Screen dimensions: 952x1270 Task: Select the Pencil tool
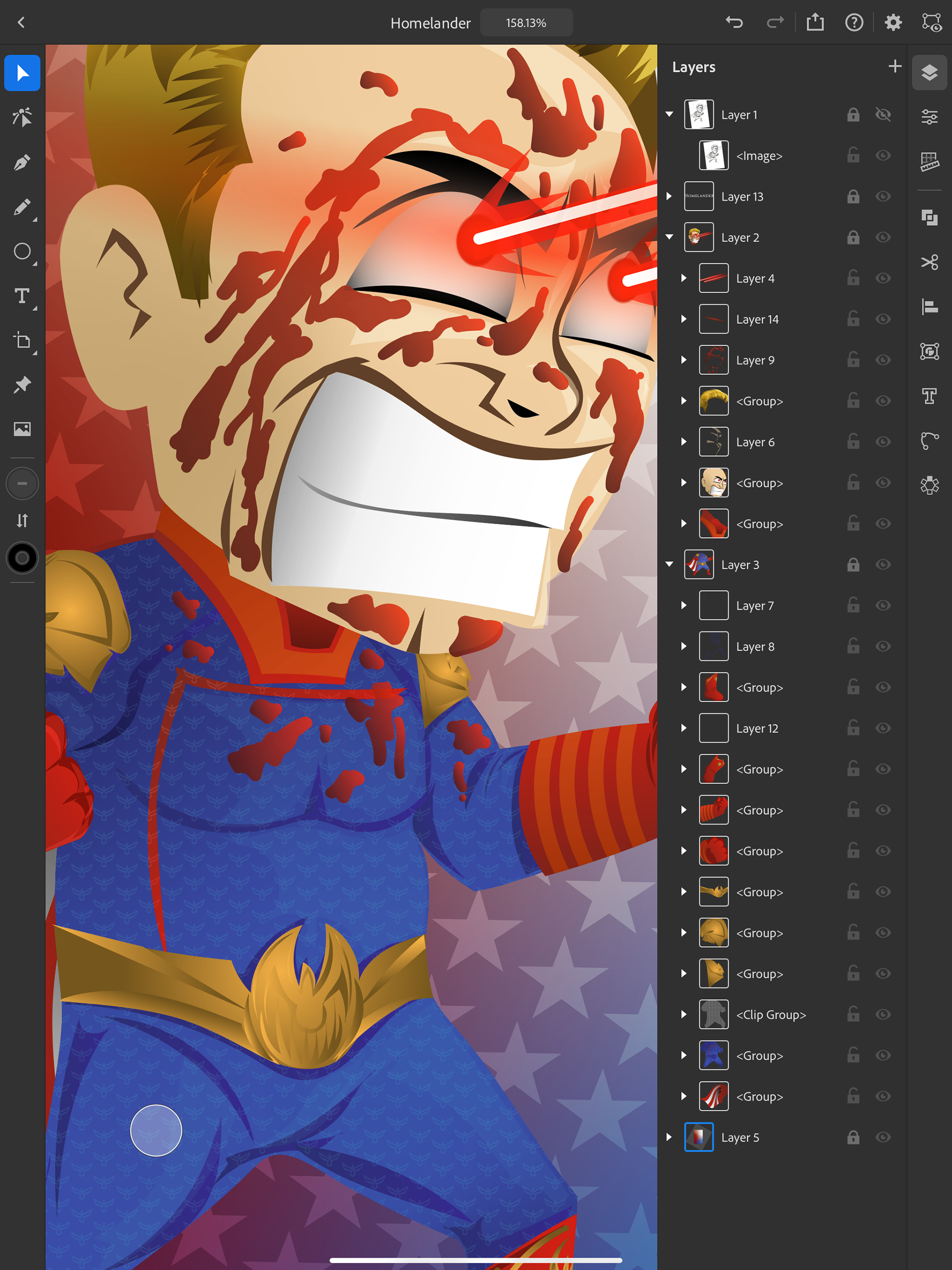(x=22, y=207)
